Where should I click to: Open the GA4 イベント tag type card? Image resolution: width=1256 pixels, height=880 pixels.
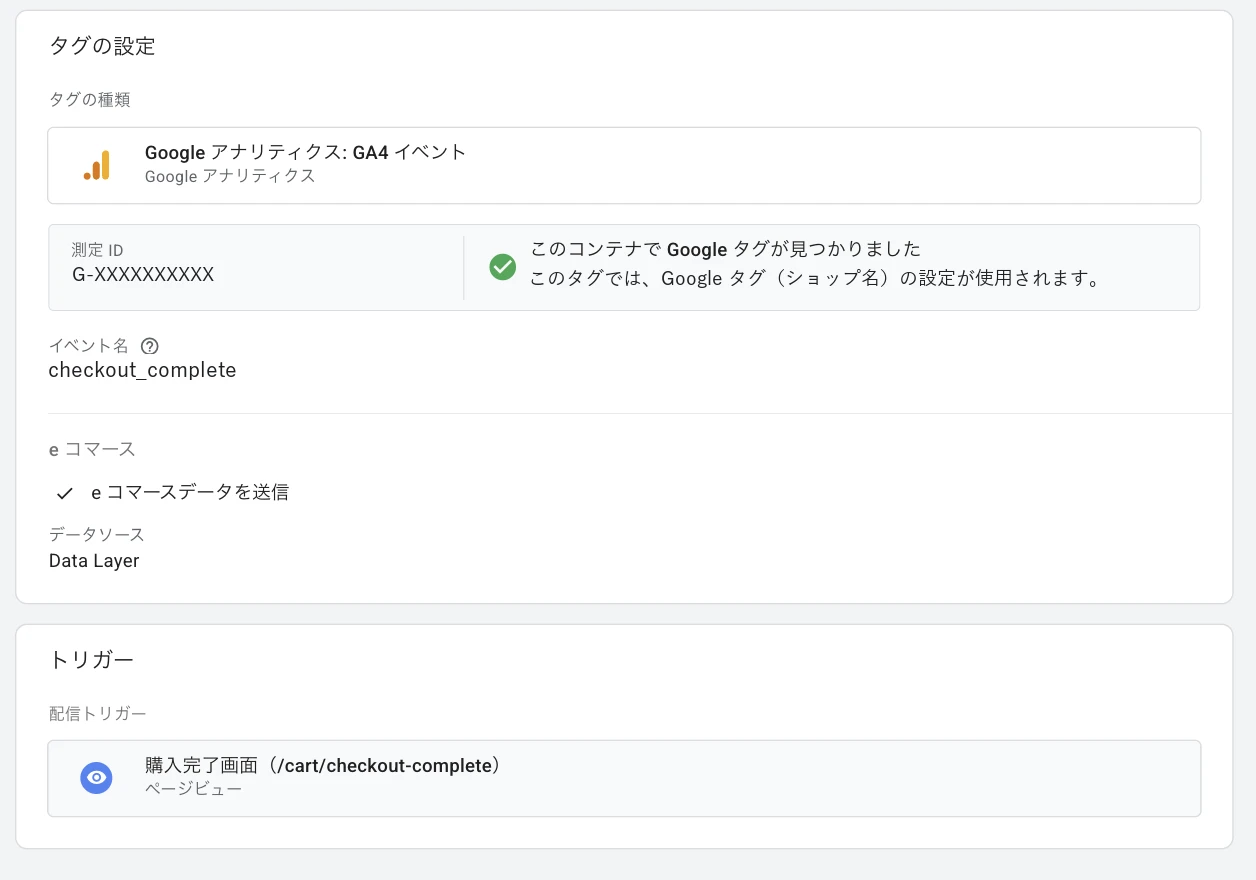pyautogui.click(x=624, y=165)
